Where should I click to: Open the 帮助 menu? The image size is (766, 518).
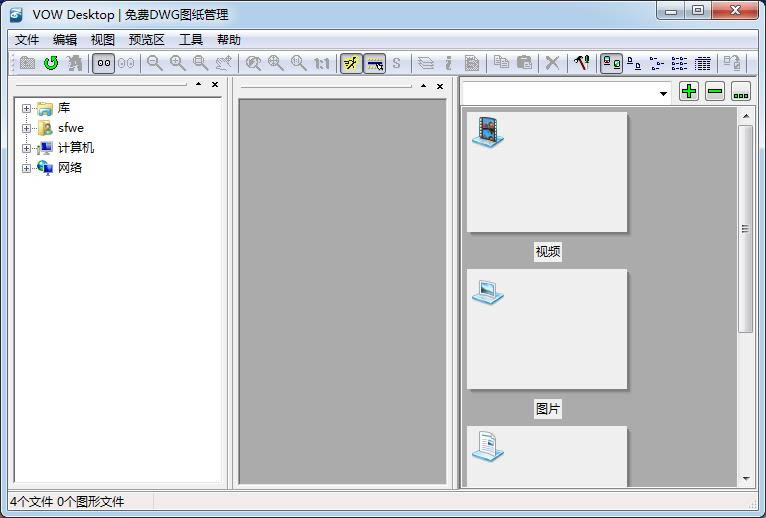click(229, 40)
